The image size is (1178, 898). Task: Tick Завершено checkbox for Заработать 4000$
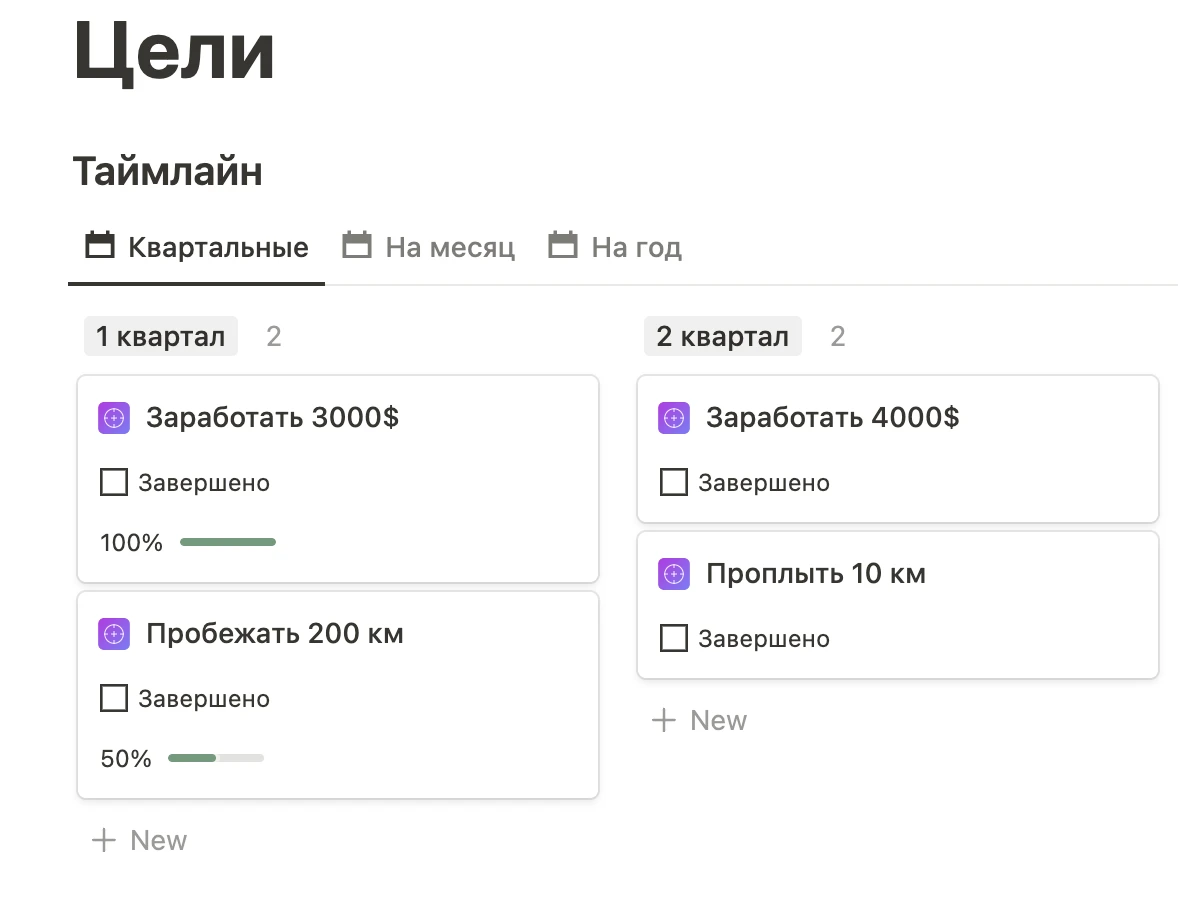(674, 483)
